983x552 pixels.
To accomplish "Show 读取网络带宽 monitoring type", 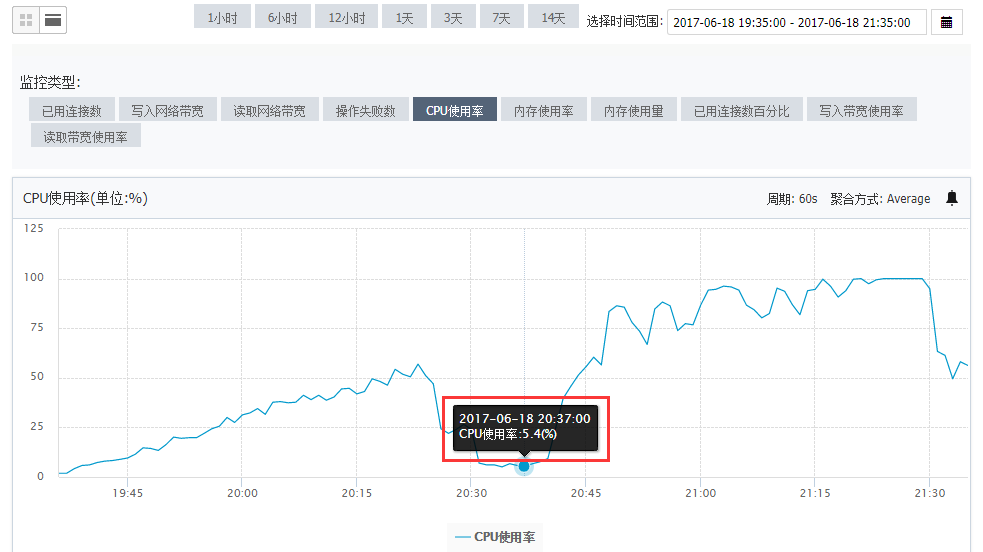I will (270, 110).
